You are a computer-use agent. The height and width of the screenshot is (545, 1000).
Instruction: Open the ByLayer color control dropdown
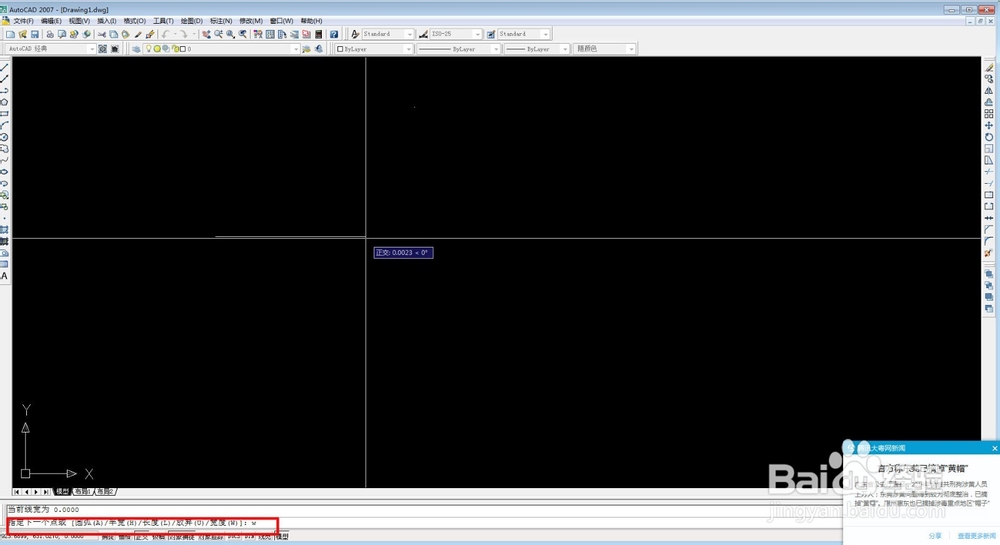coord(408,48)
